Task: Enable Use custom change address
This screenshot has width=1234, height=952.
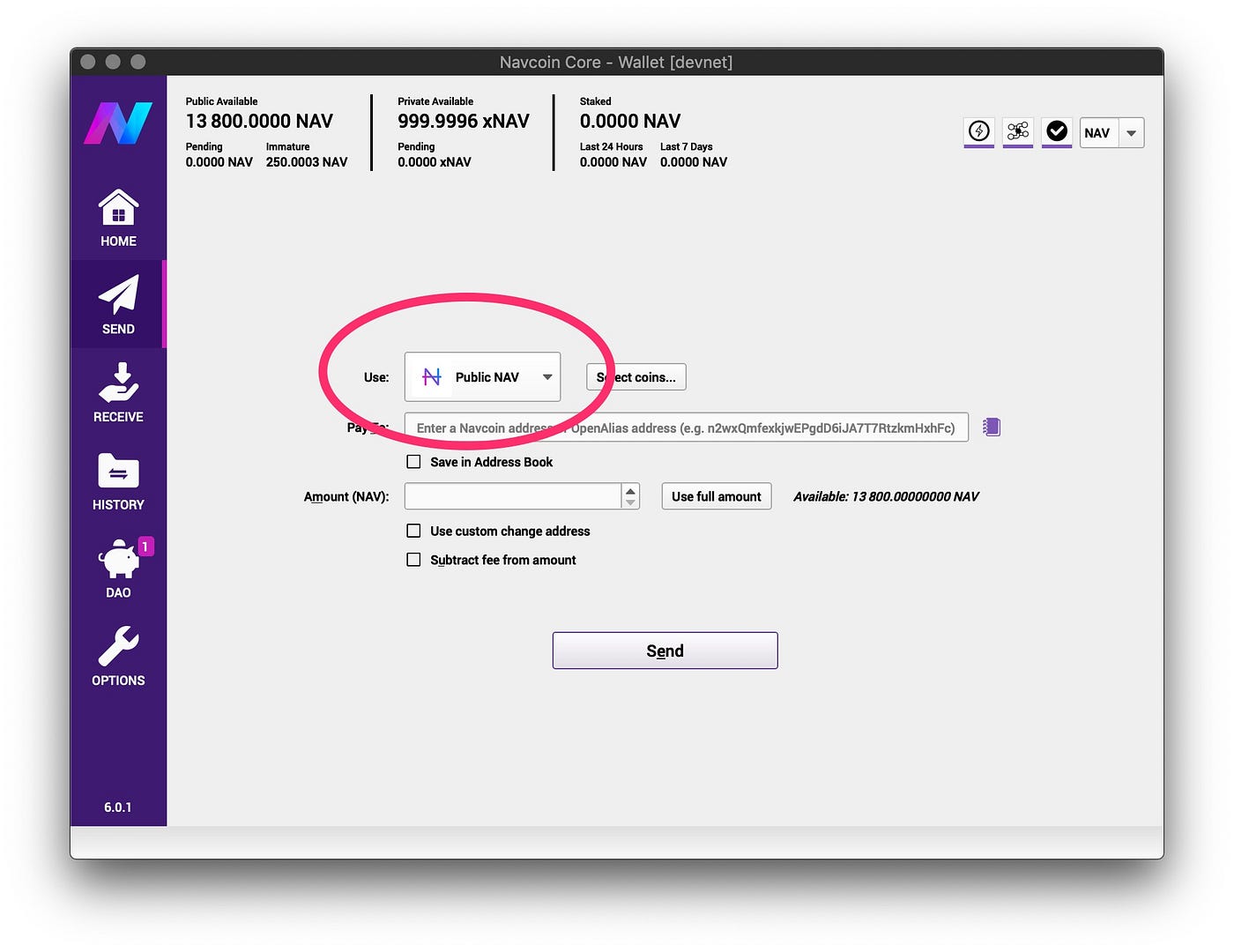Action: point(413,531)
